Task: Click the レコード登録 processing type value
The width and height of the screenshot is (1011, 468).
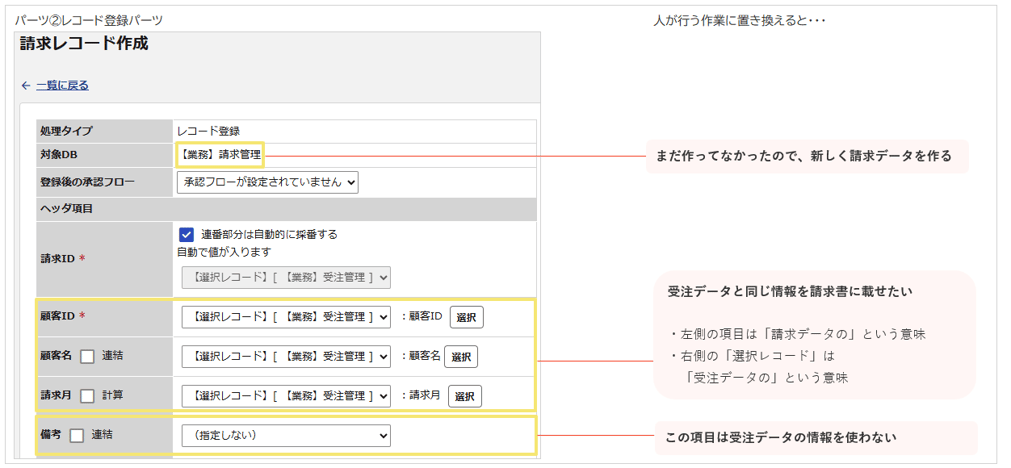Action: pos(208,131)
